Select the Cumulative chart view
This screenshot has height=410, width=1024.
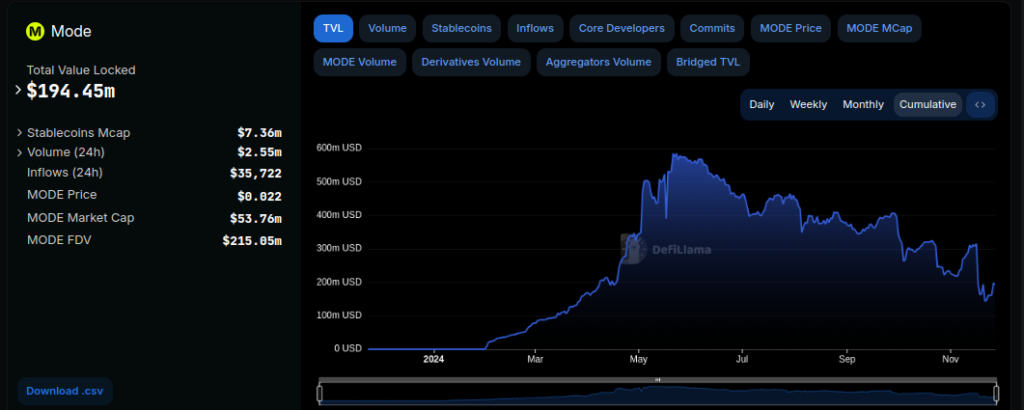927,104
